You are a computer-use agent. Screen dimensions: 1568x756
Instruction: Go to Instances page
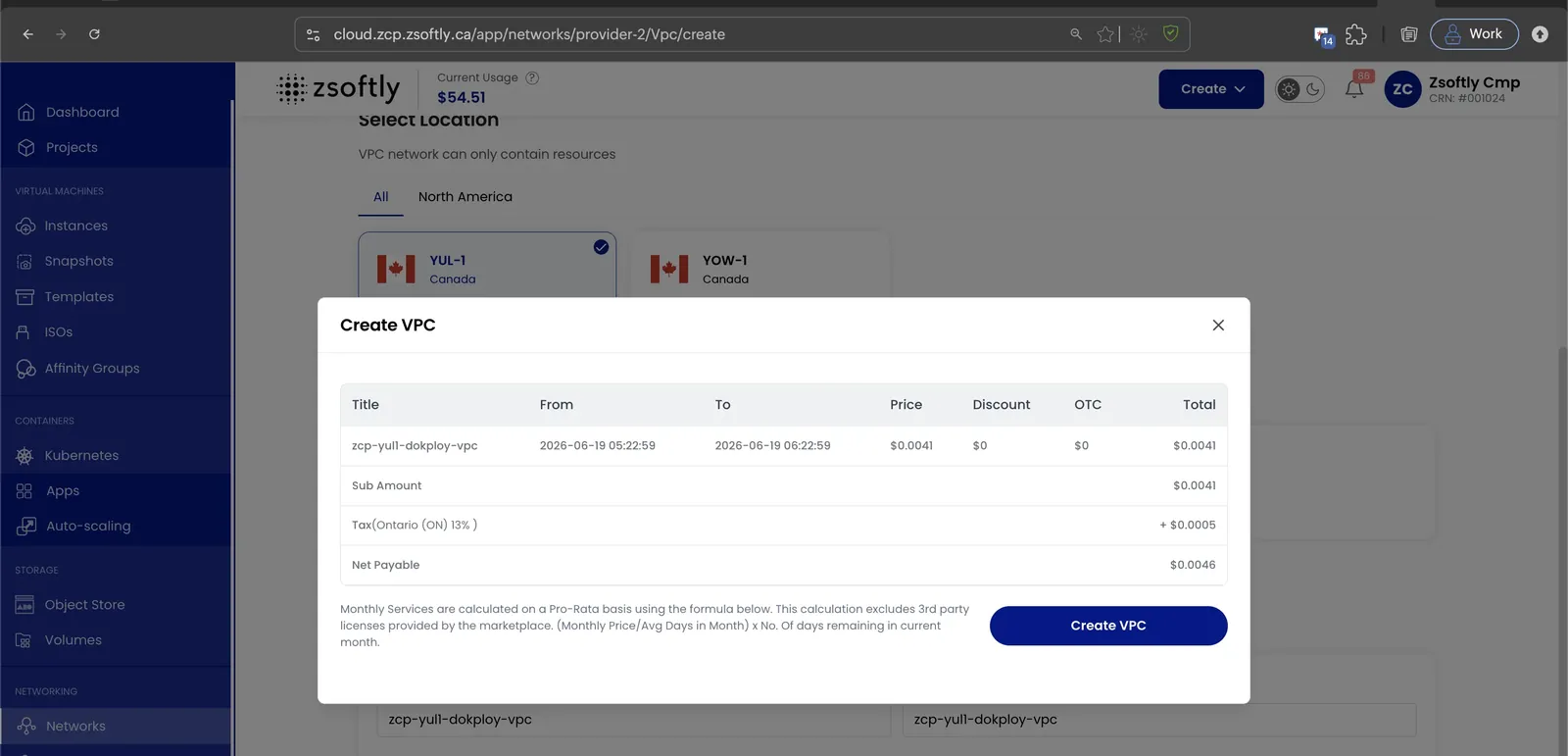[75, 227]
